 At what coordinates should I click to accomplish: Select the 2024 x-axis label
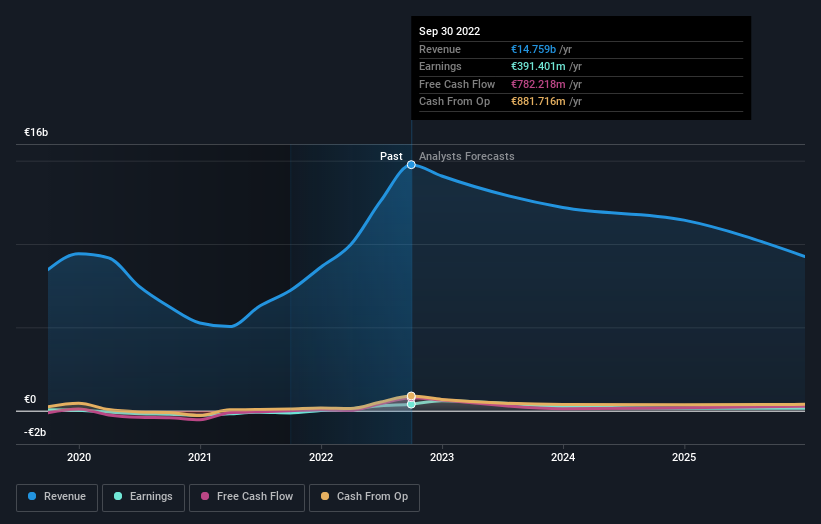[x=563, y=457]
